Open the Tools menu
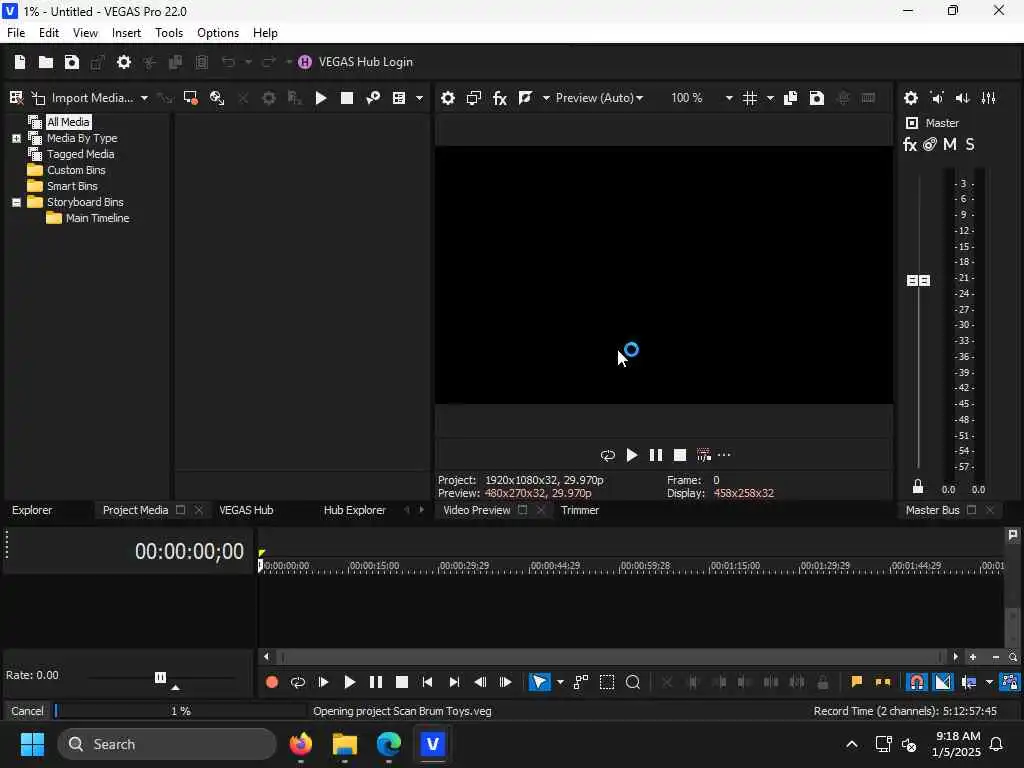Viewport: 1024px width, 768px height. click(168, 33)
